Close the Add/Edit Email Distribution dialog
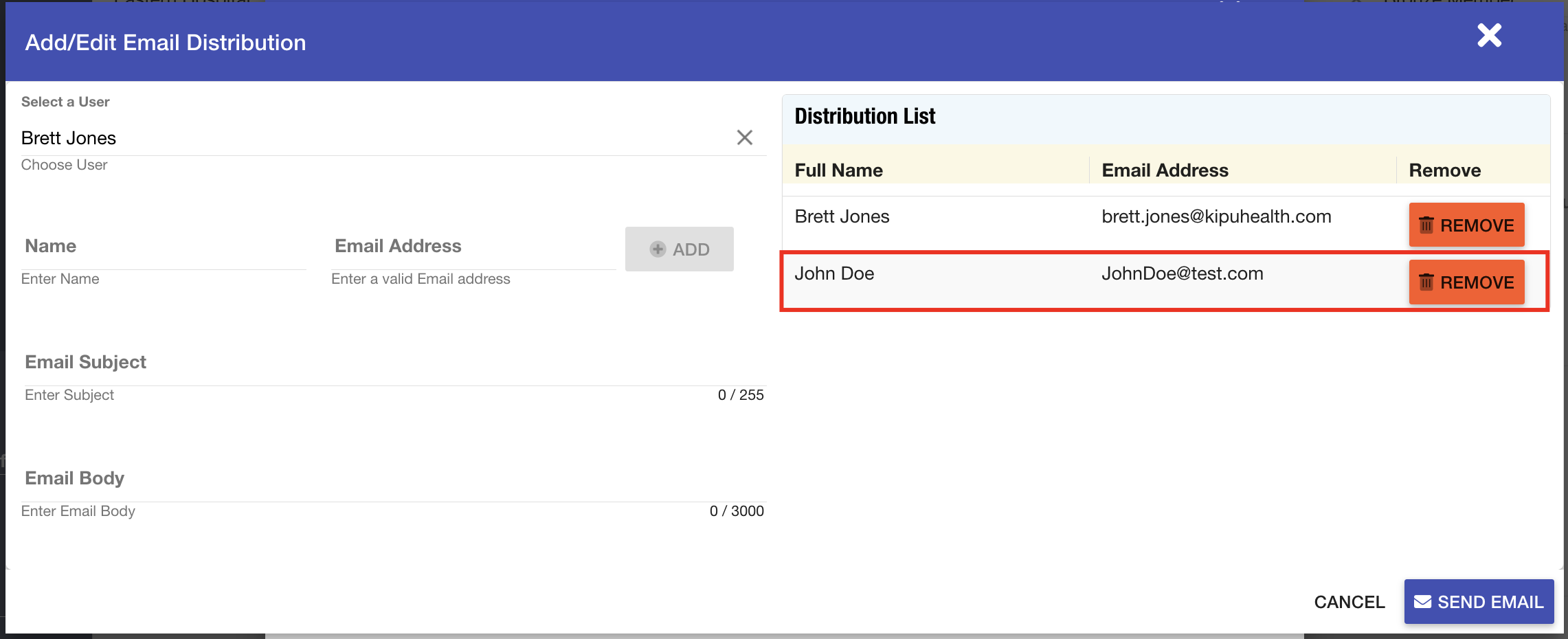The height and width of the screenshot is (639, 1568). click(1489, 35)
